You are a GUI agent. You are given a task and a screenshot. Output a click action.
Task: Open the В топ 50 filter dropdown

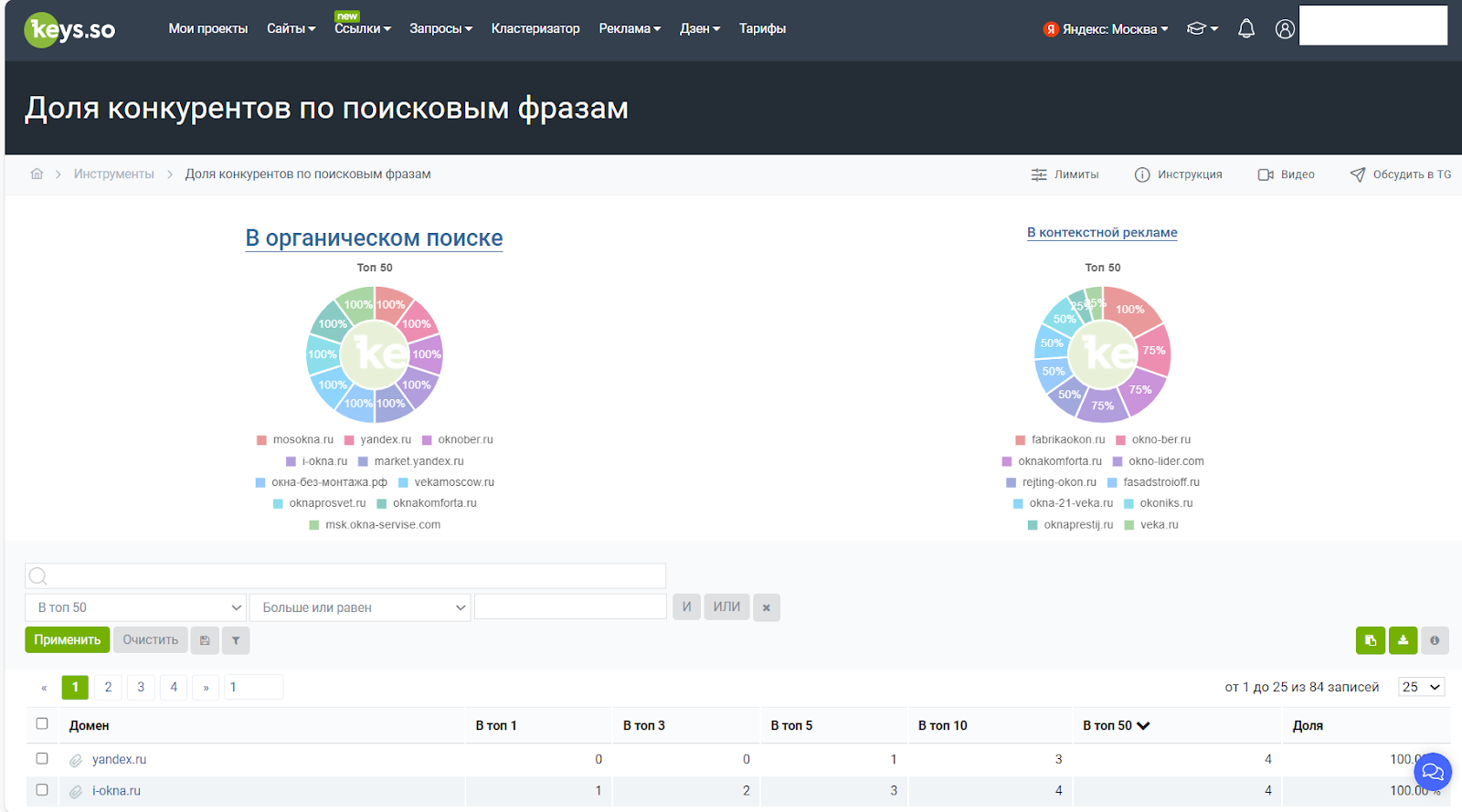[x=135, y=607]
